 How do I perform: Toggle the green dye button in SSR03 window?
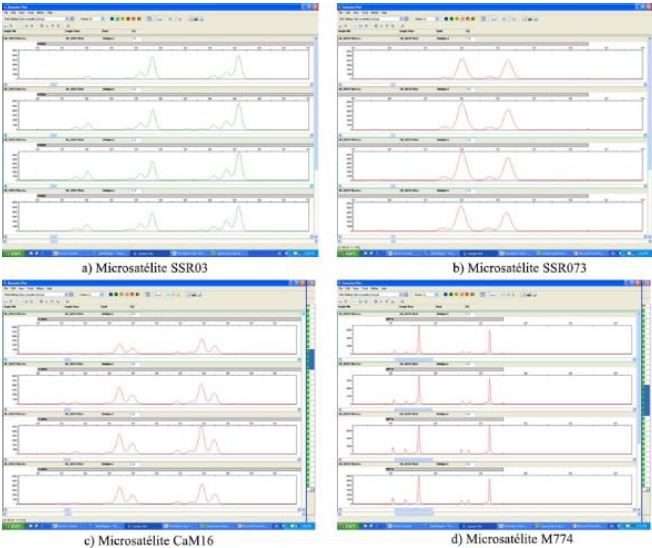click(x=117, y=19)
